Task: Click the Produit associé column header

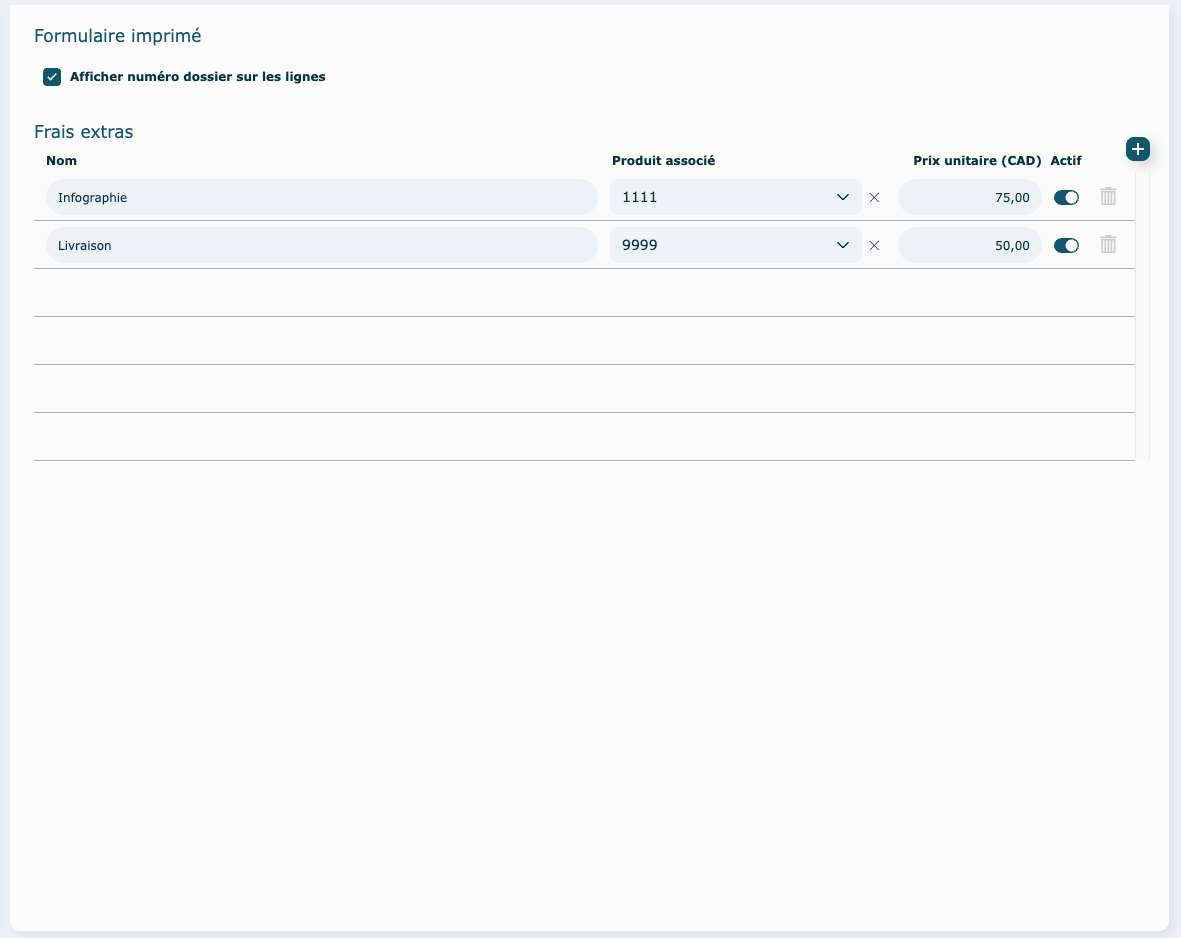Action: coord(663,161)
